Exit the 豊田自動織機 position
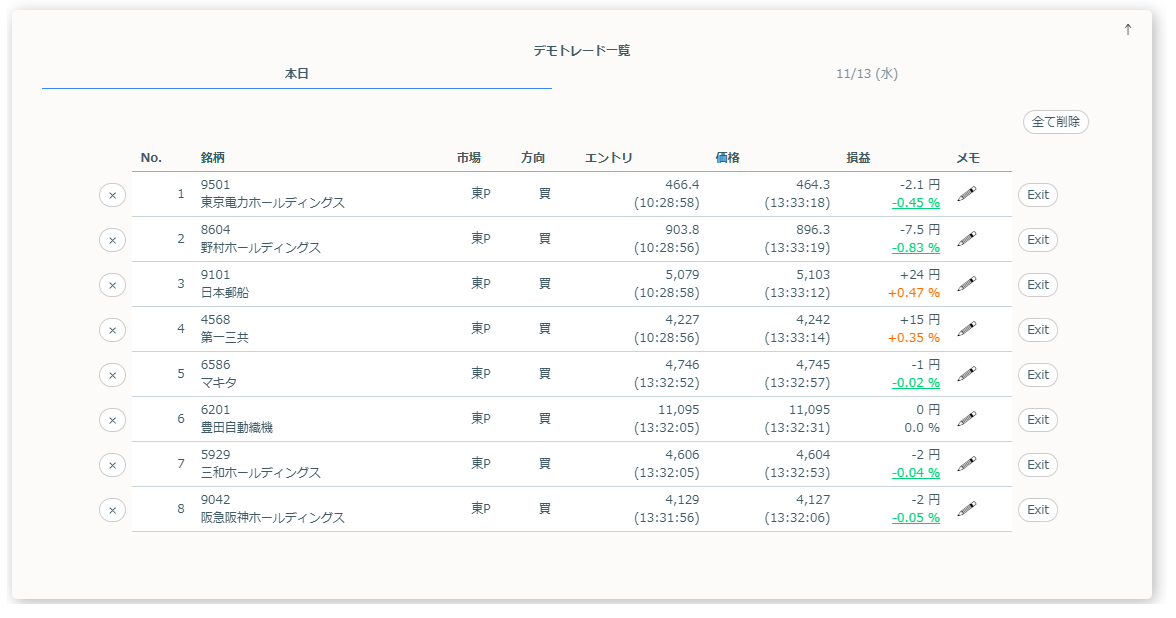The width and height of the screenshot is (1176, 618). (x=1037, y=419)
